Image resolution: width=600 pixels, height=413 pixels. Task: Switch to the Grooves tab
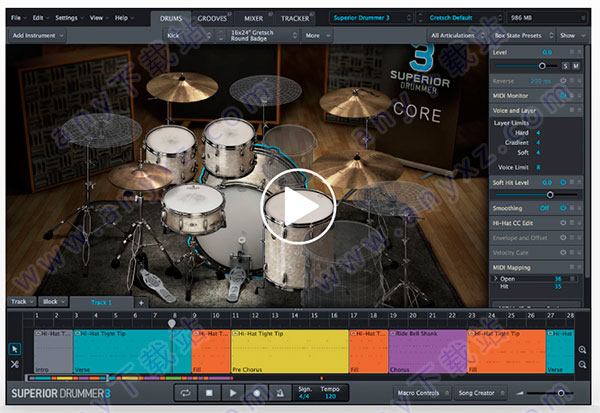212,18
